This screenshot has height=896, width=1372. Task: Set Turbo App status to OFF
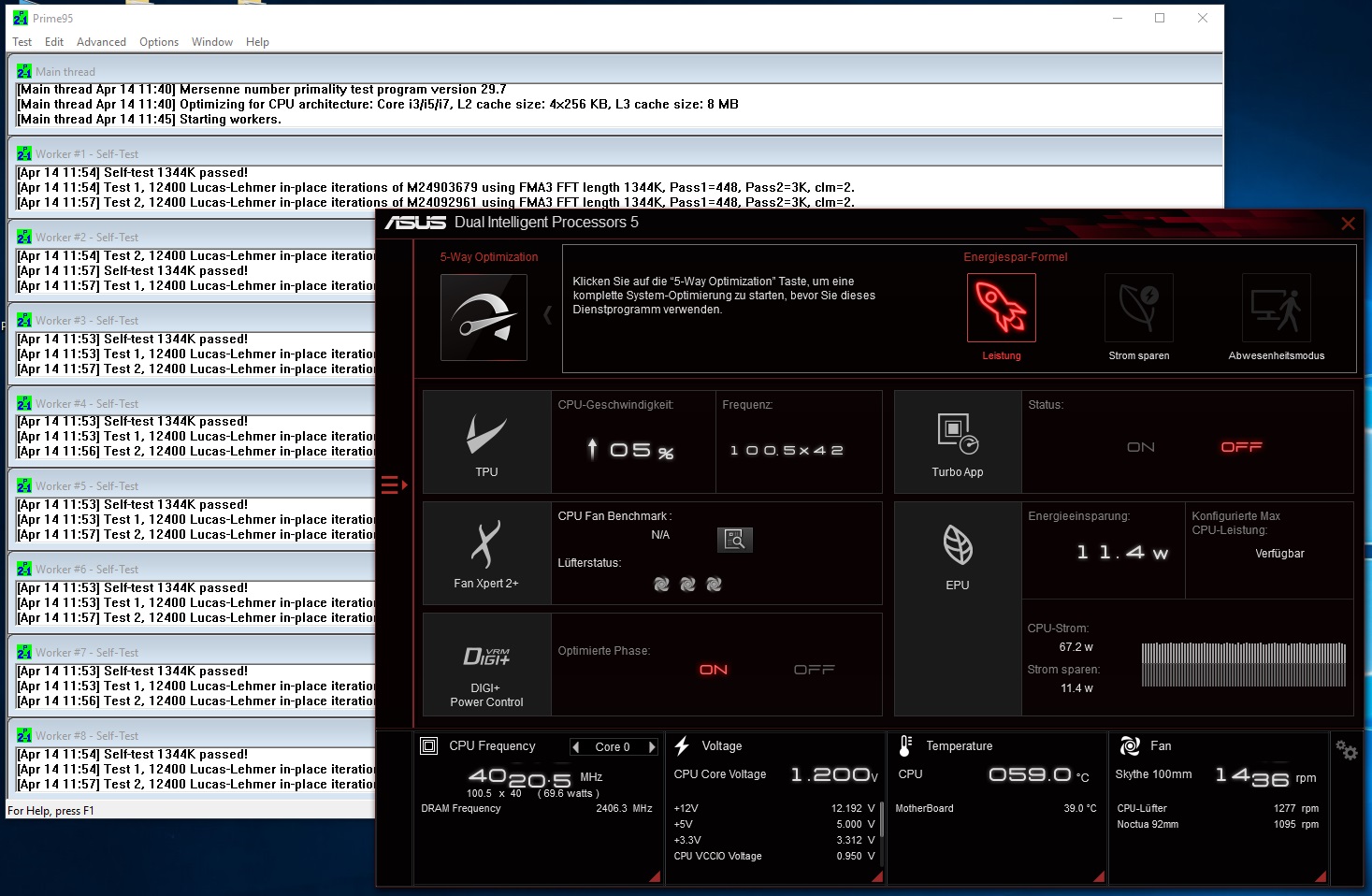(1241, 447)
